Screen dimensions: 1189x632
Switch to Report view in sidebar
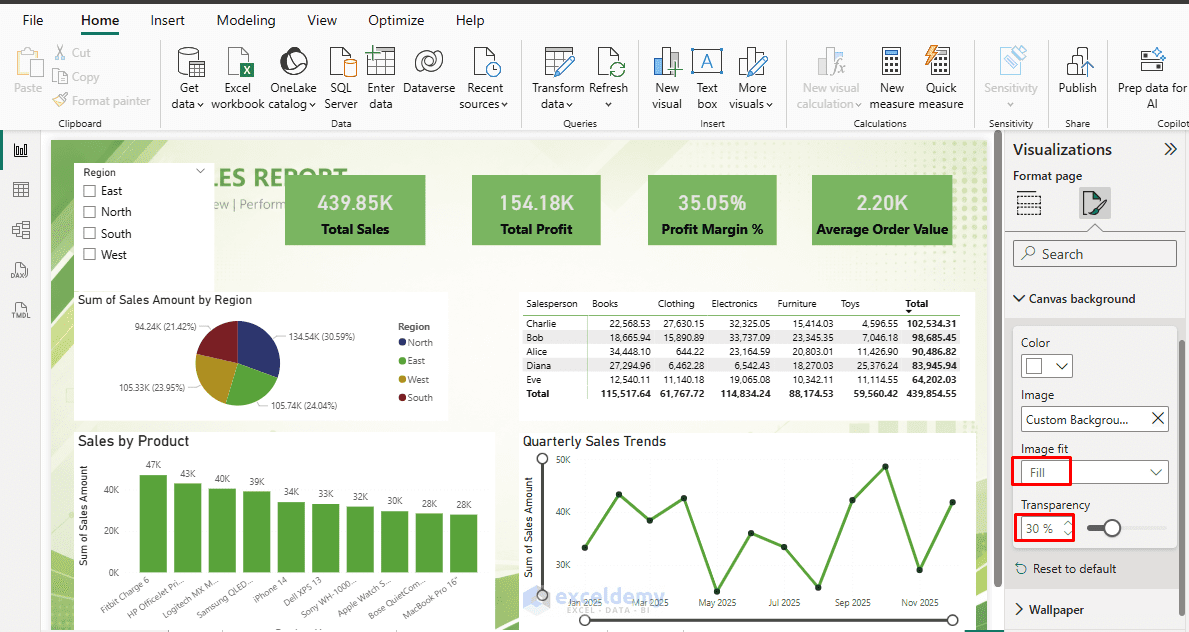[21, 150]
